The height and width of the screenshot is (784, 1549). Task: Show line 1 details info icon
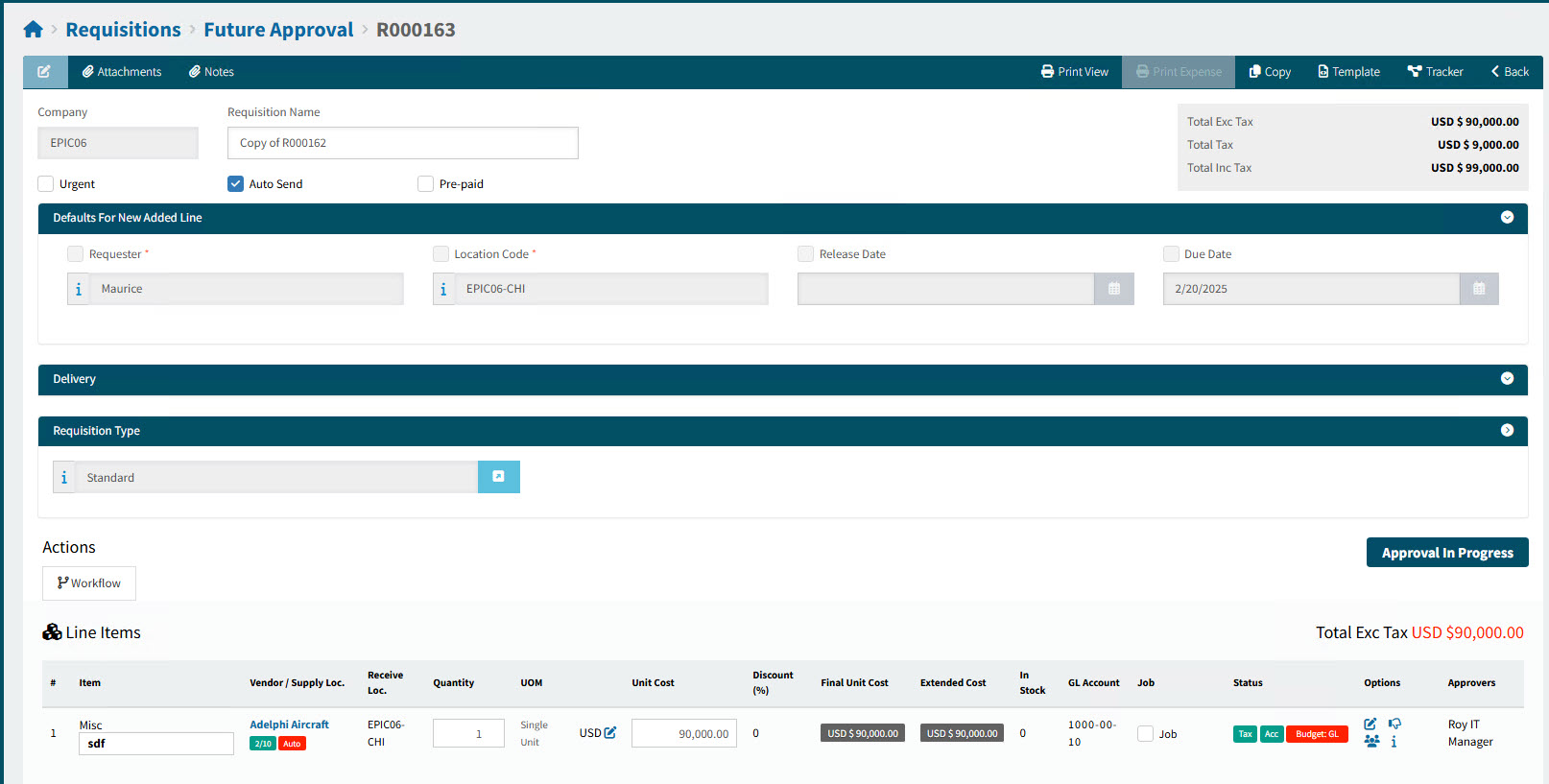[x=1394, y=742]
